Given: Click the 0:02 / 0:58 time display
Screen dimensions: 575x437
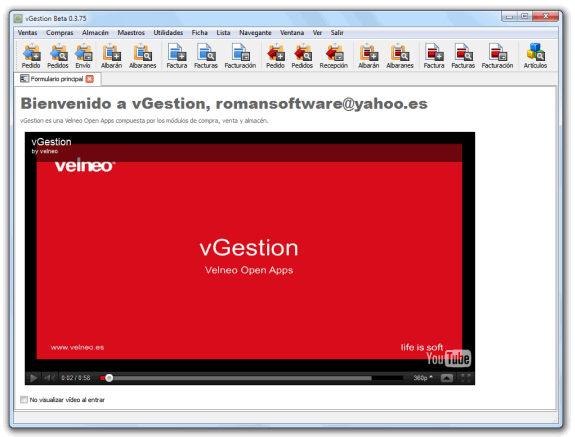Looking at the screenshot, I should pyautogui.click(x=76, y=378).
